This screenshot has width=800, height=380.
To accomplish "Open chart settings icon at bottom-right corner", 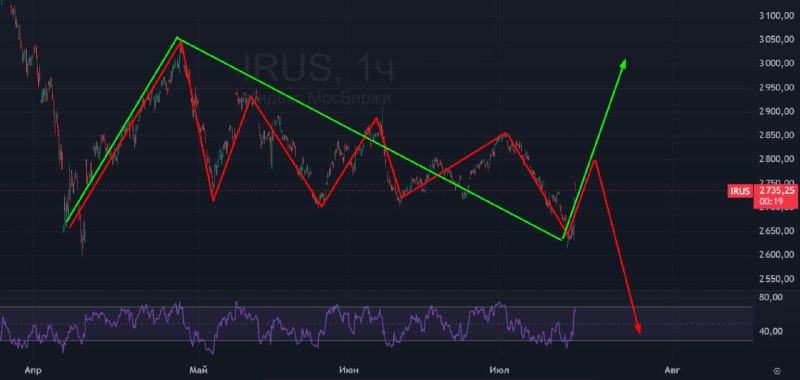I will point(777,370).
